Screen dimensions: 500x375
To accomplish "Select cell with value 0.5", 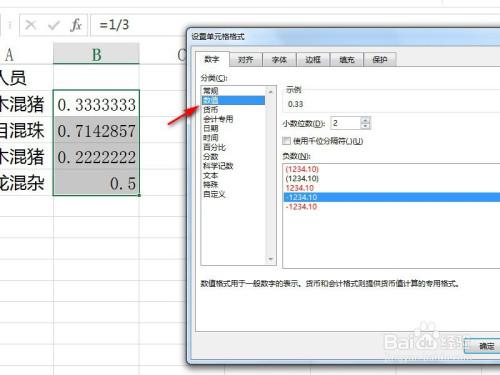I will (x=96, y=183).
